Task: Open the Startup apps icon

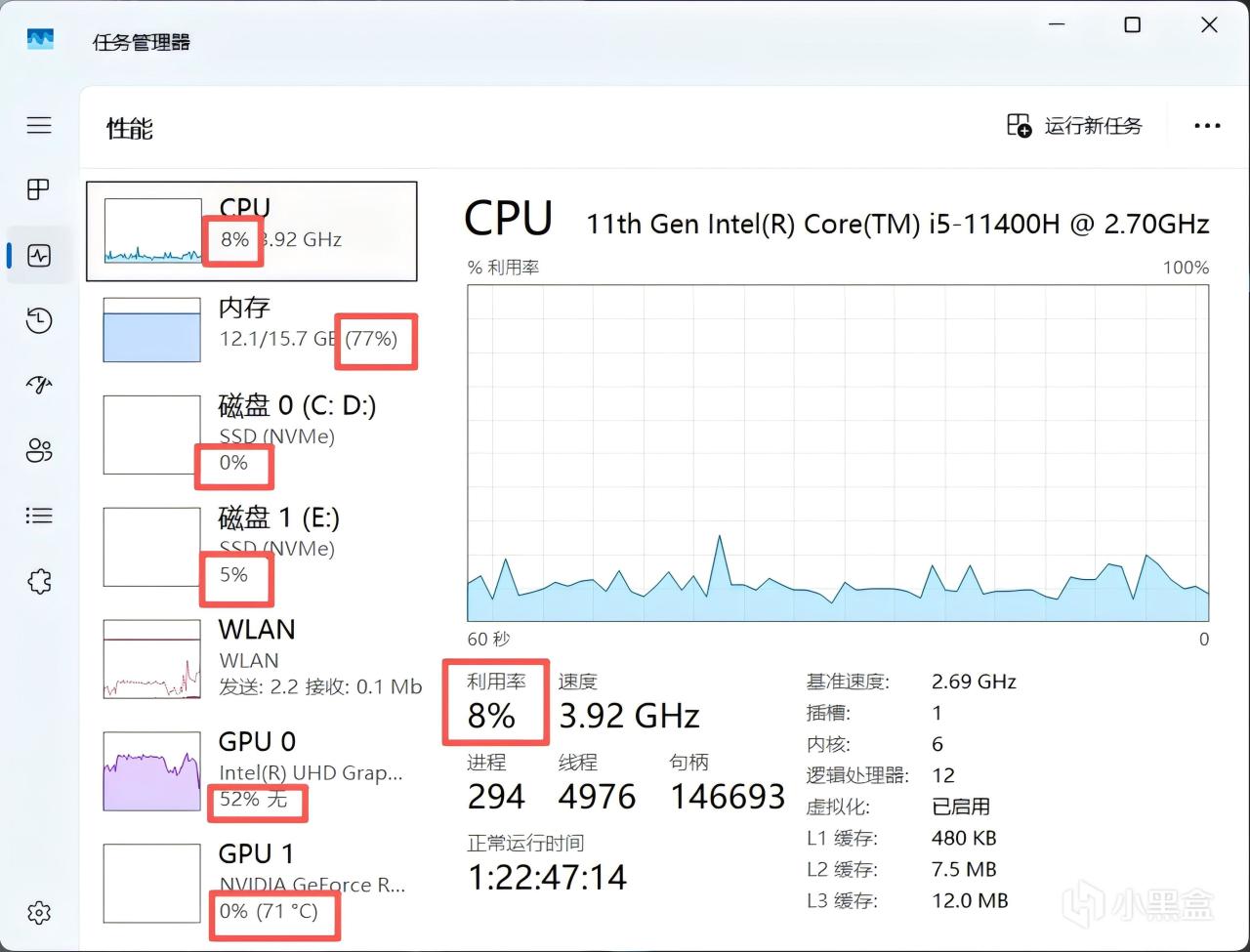Action: (39, 385)
